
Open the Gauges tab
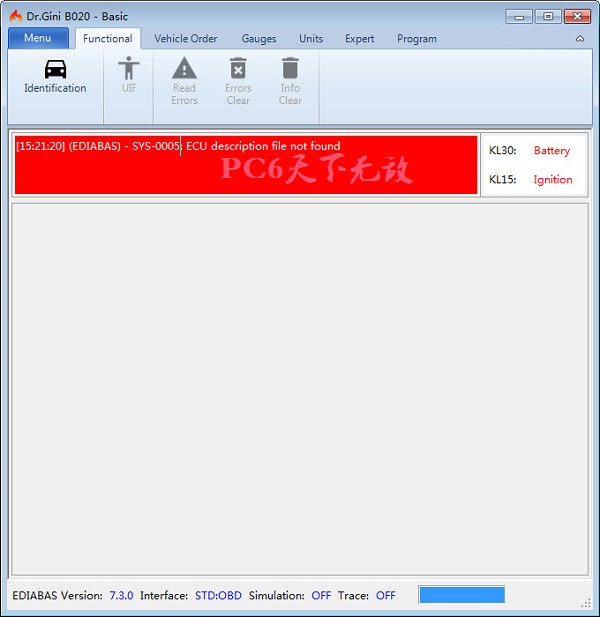pyautogui.click(x=259, y=39)
